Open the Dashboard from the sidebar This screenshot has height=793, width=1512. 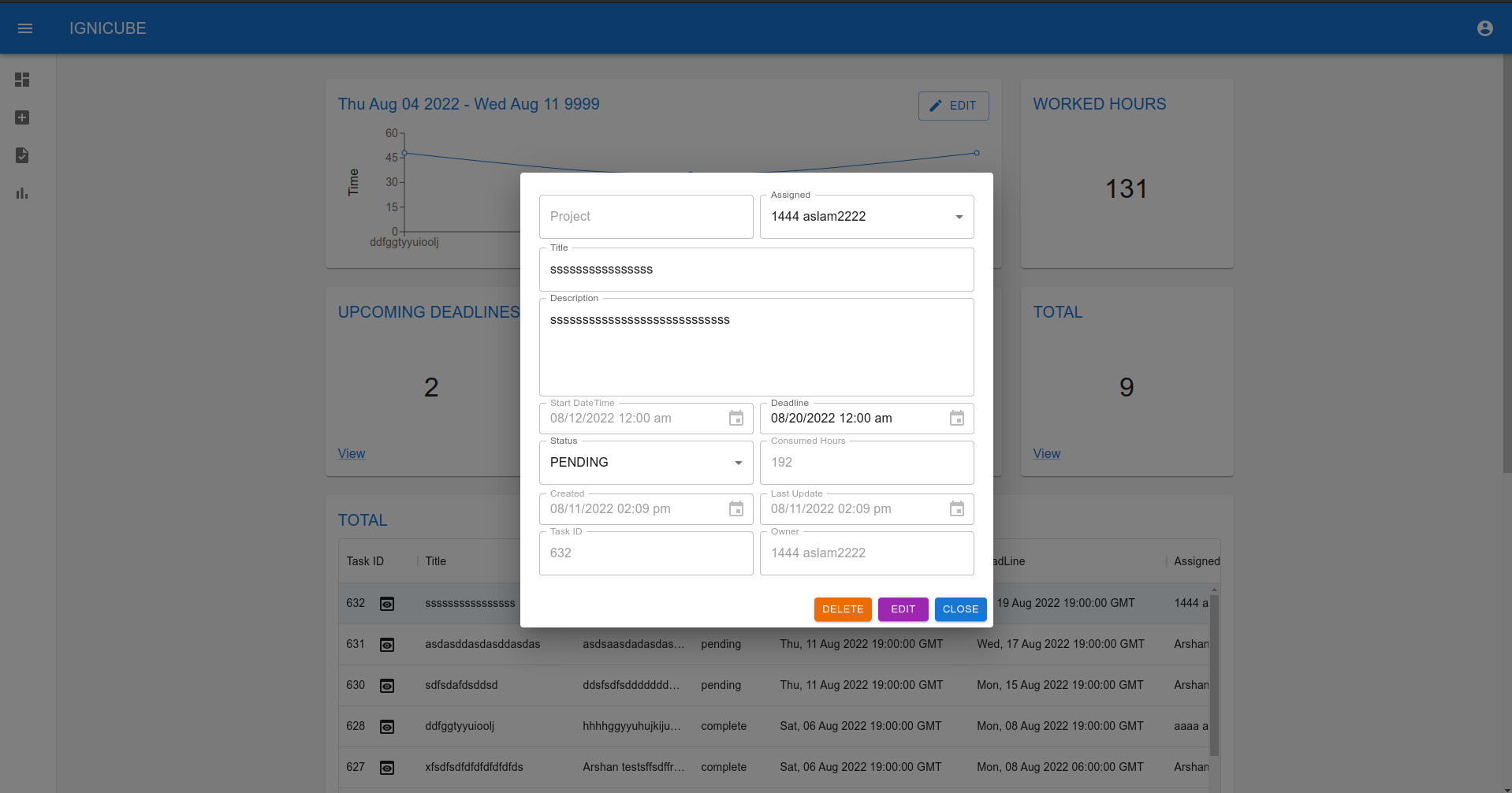(x=21, y=80)
